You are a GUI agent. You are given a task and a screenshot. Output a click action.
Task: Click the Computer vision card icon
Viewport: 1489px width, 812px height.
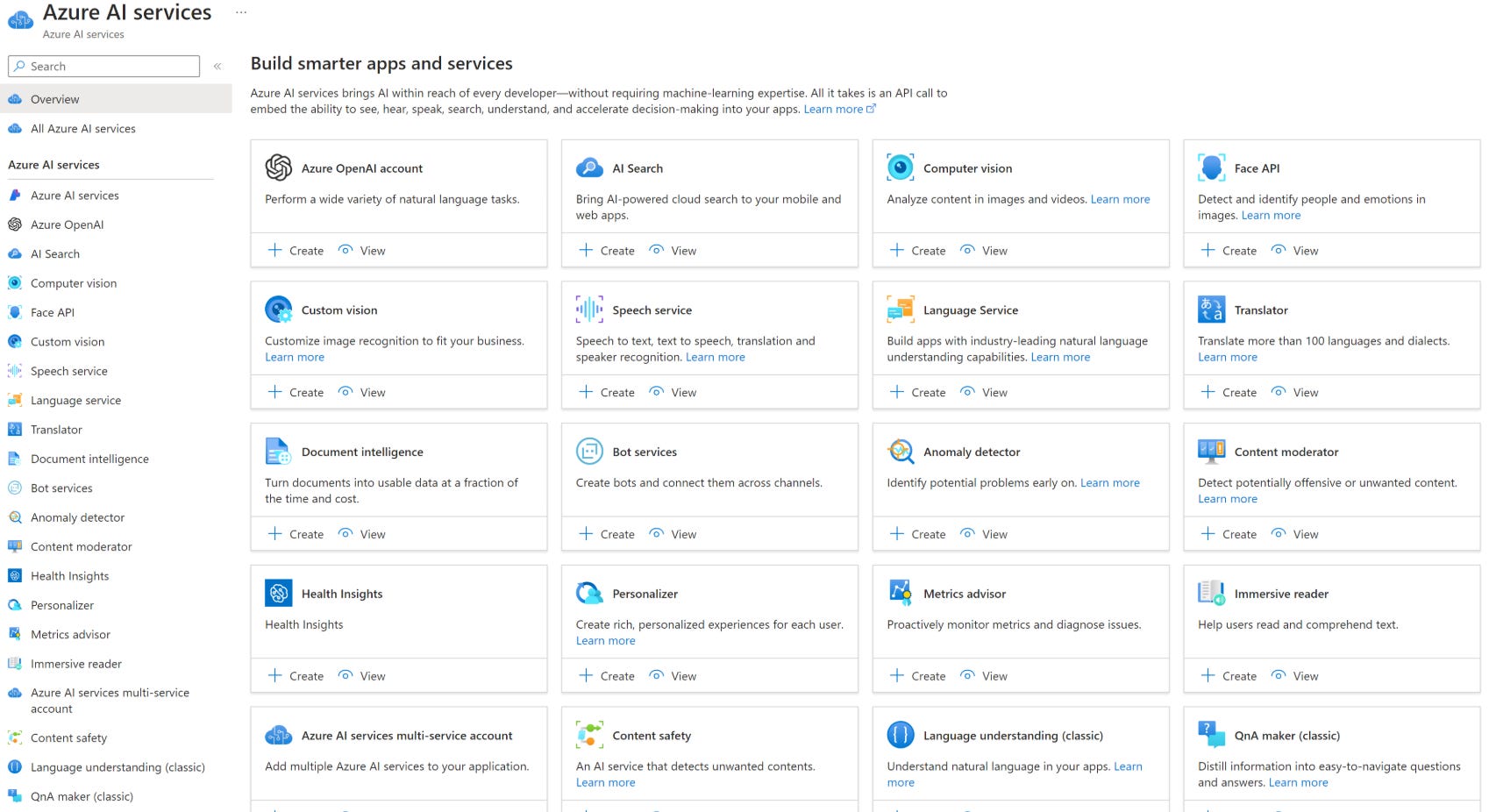pyautogui.click(x=901, y=167)
